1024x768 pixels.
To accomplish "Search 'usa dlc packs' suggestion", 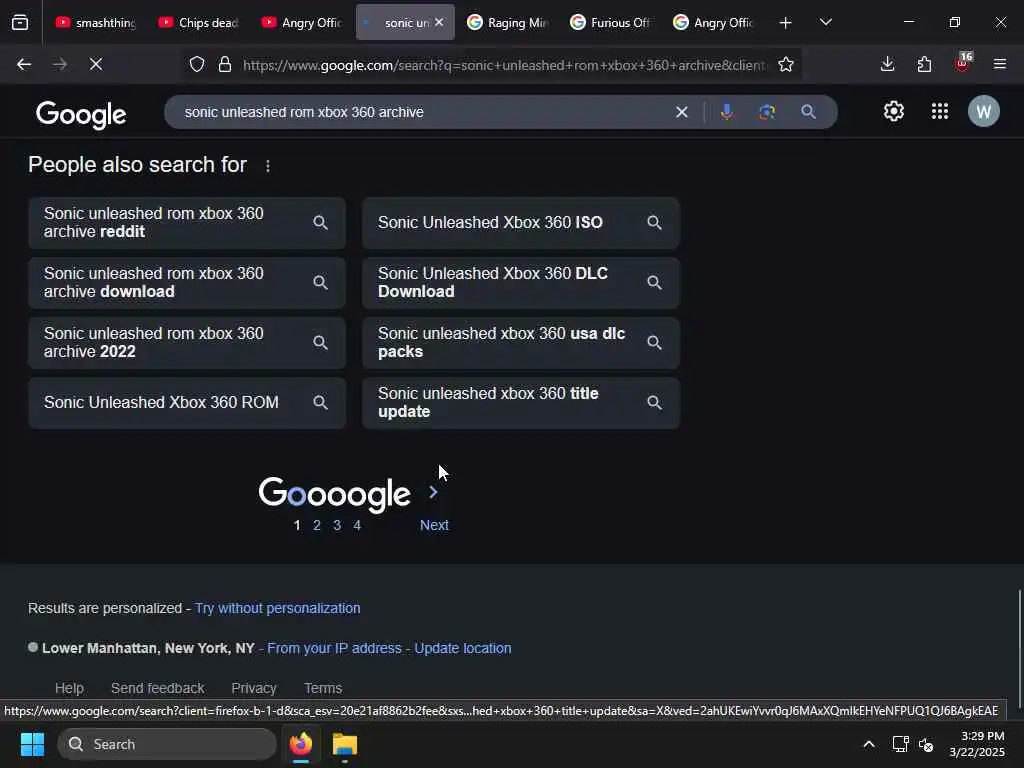I will pyautogui.click(x=521, y=343).
